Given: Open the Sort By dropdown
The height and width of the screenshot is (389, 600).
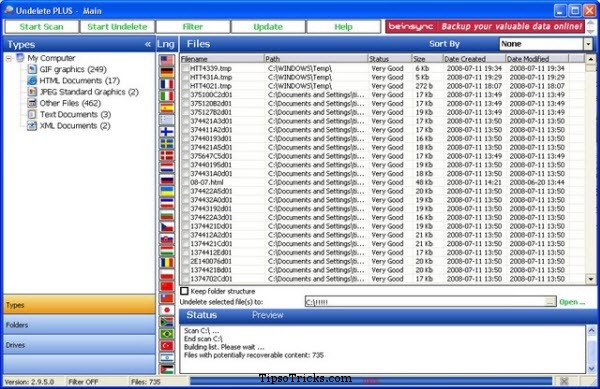Looking at the screenshot, I should [x=588, y=44].
